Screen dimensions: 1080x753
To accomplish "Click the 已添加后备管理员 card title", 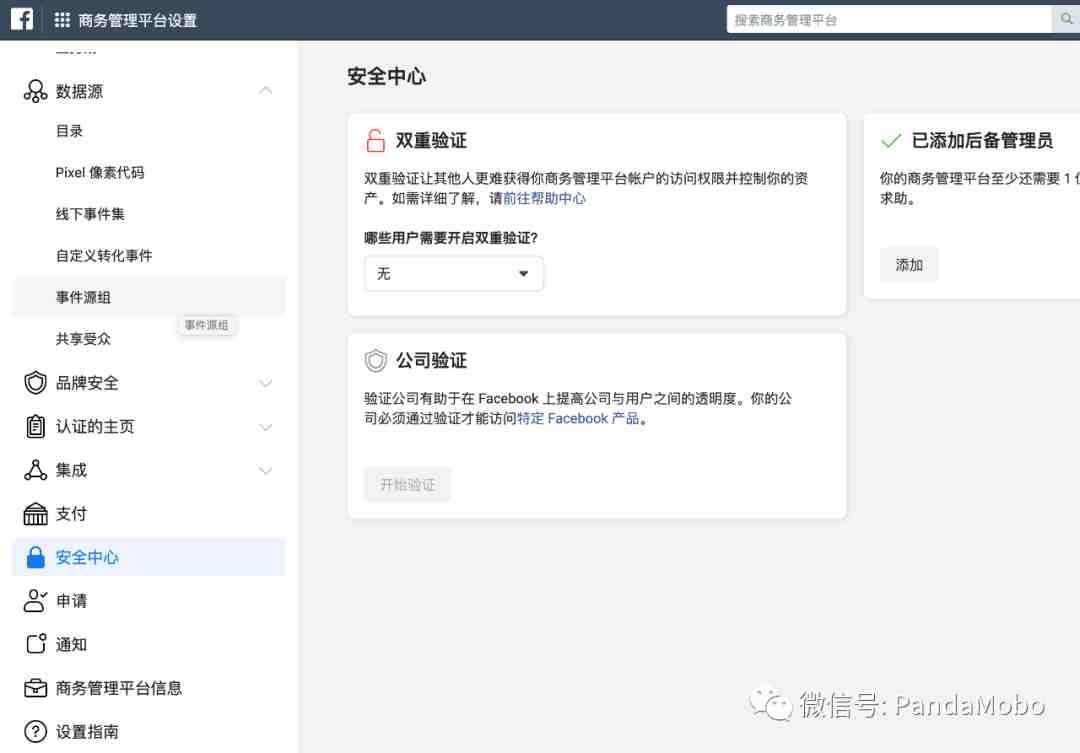I will 982,141.
